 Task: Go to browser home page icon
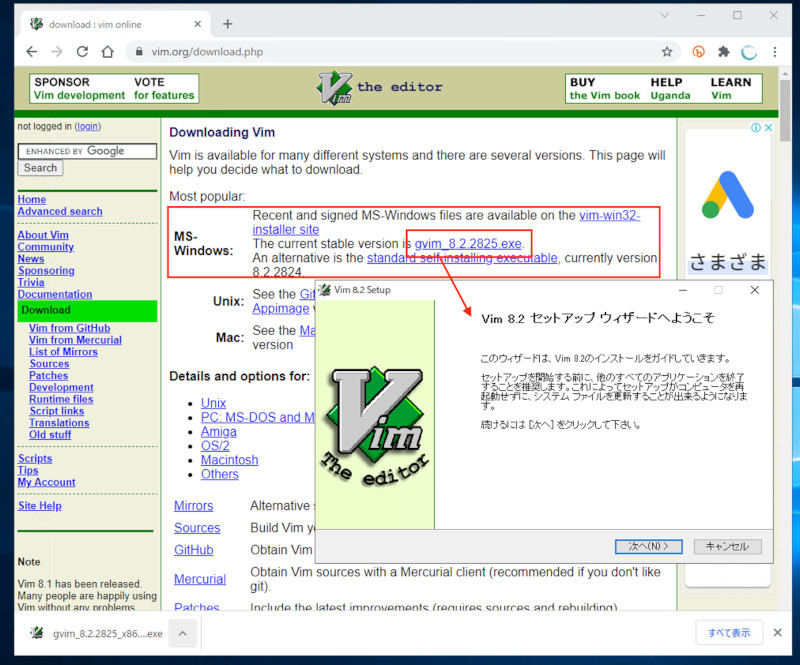pos(108,51)
